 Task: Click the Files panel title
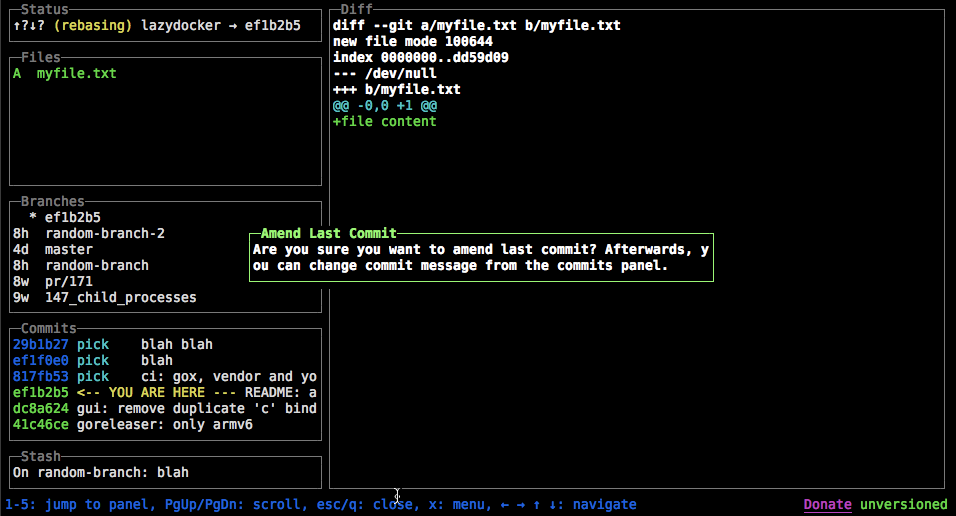(41, 57)
